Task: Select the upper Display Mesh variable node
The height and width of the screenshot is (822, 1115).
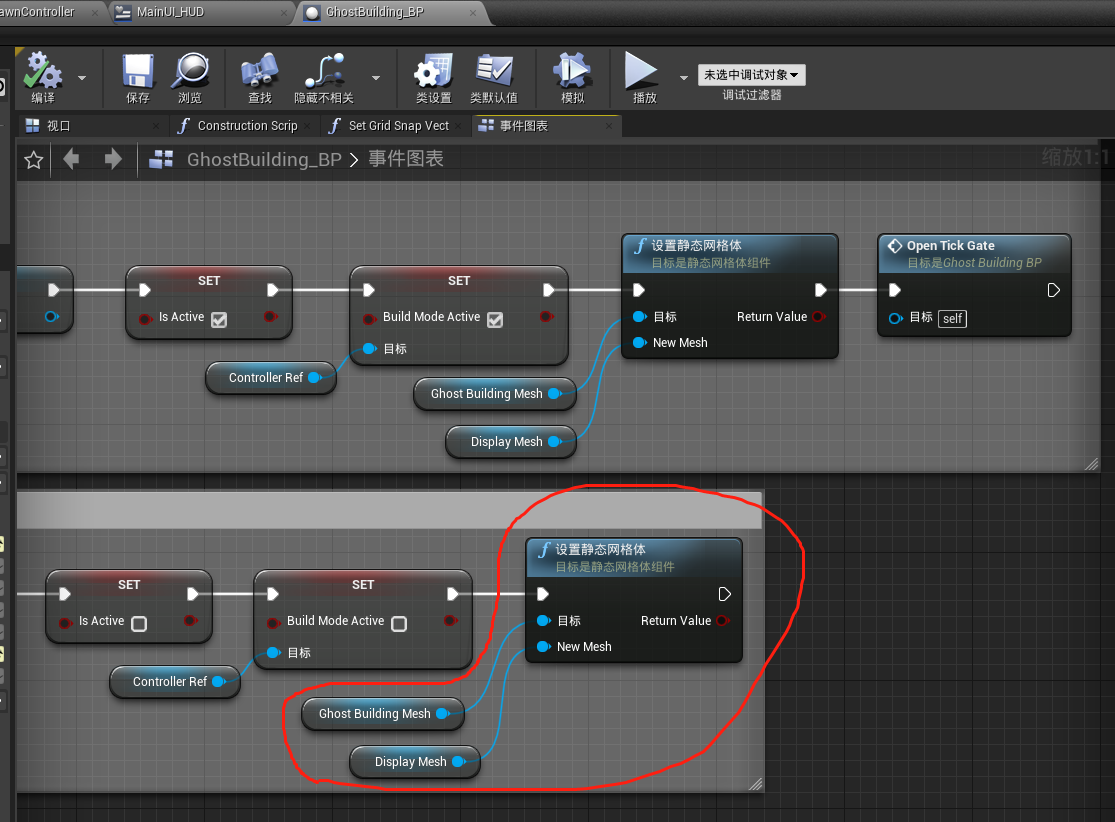Action: [511, 442]
